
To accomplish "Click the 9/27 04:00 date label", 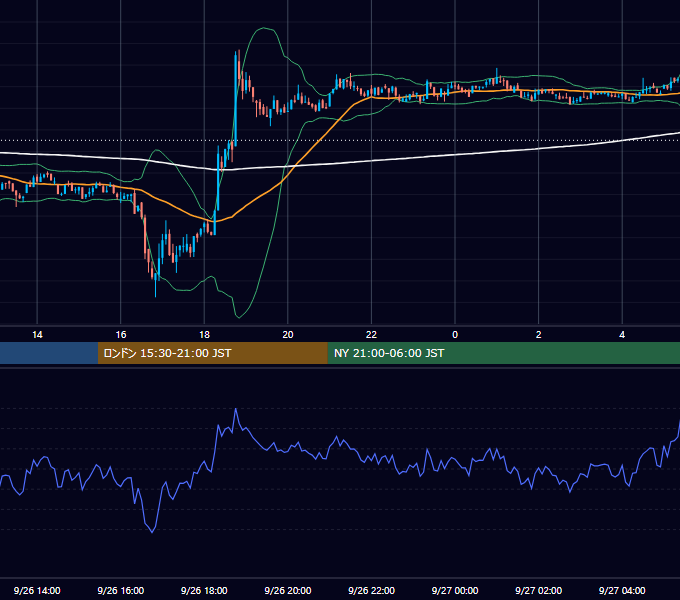I will pyautogui.click(x=622, y=590).
